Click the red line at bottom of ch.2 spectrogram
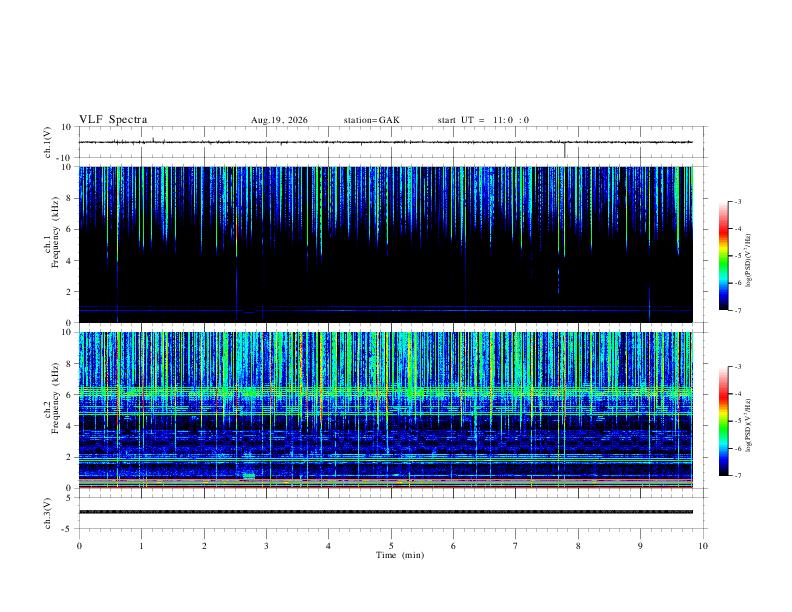Viewport: 792px width, 612px height. 385,487
